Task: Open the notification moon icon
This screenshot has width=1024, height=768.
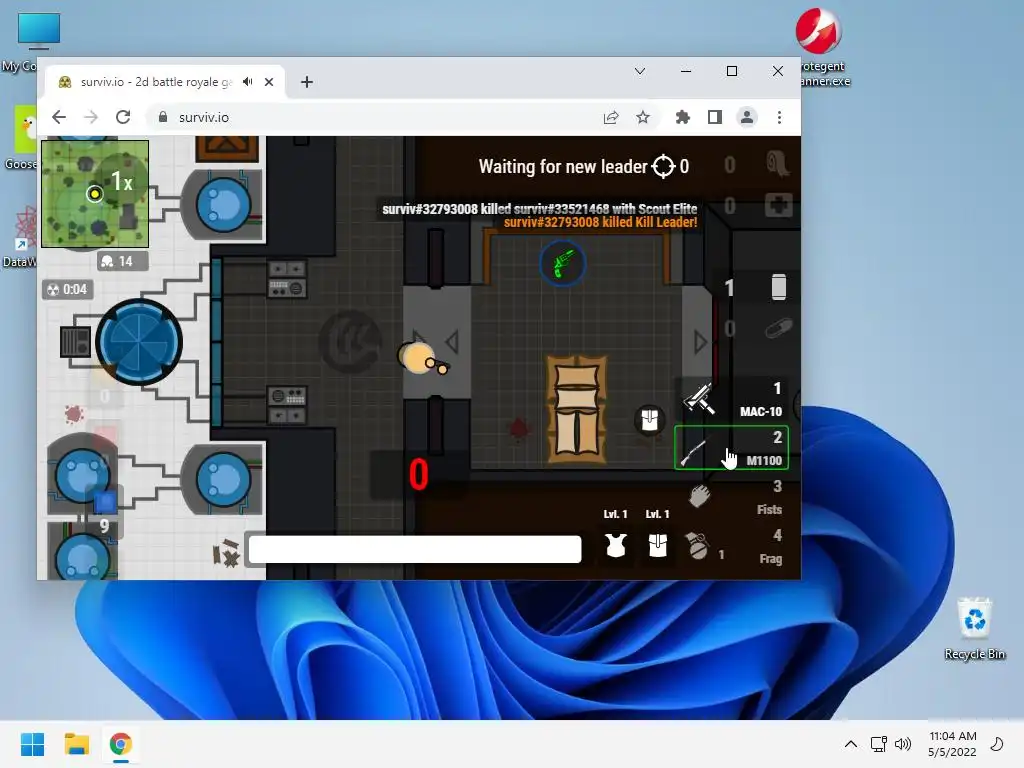Action: pyautogui.click(x=997, y=744)
